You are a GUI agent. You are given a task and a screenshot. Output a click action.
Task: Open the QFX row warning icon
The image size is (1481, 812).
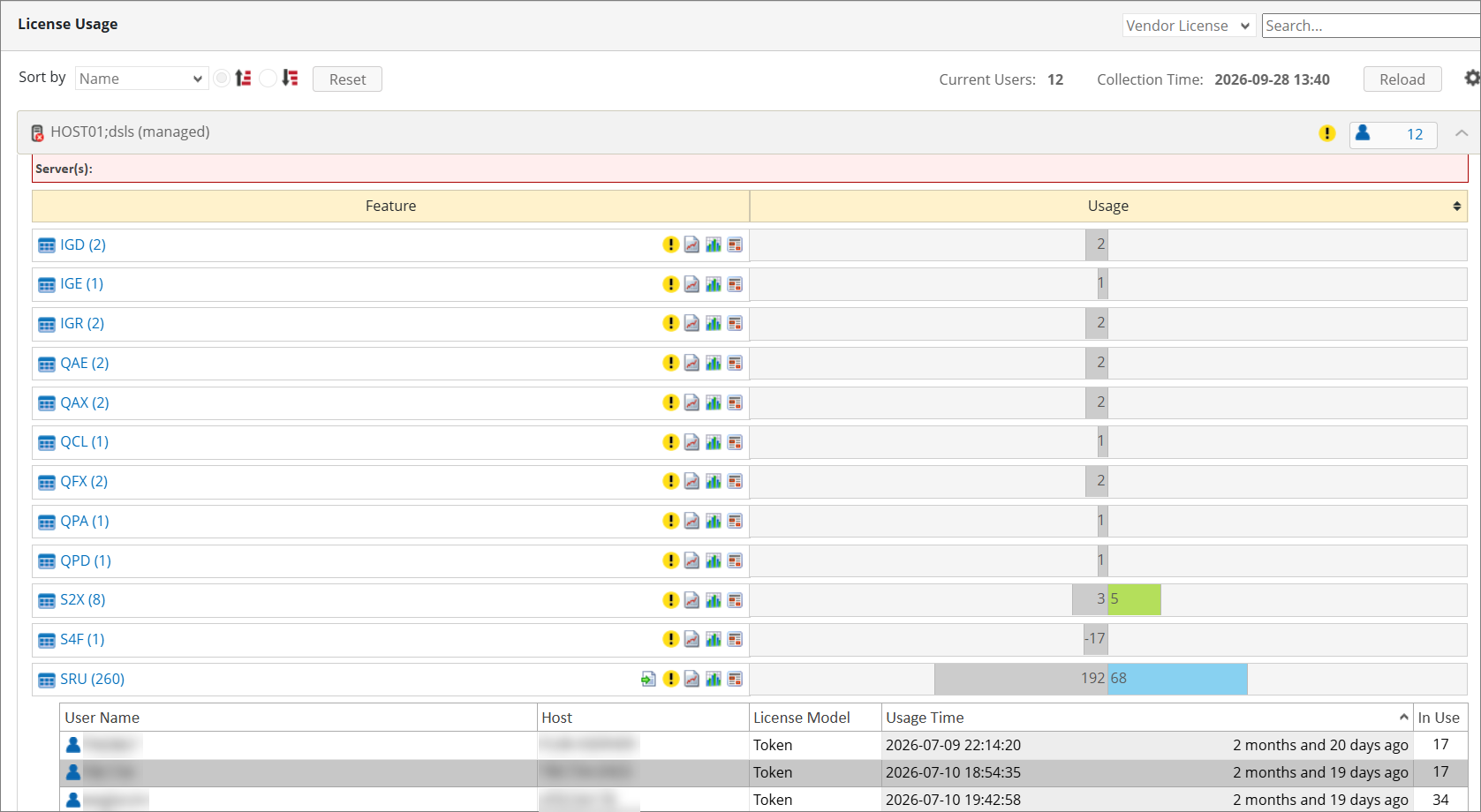(671, 481)
